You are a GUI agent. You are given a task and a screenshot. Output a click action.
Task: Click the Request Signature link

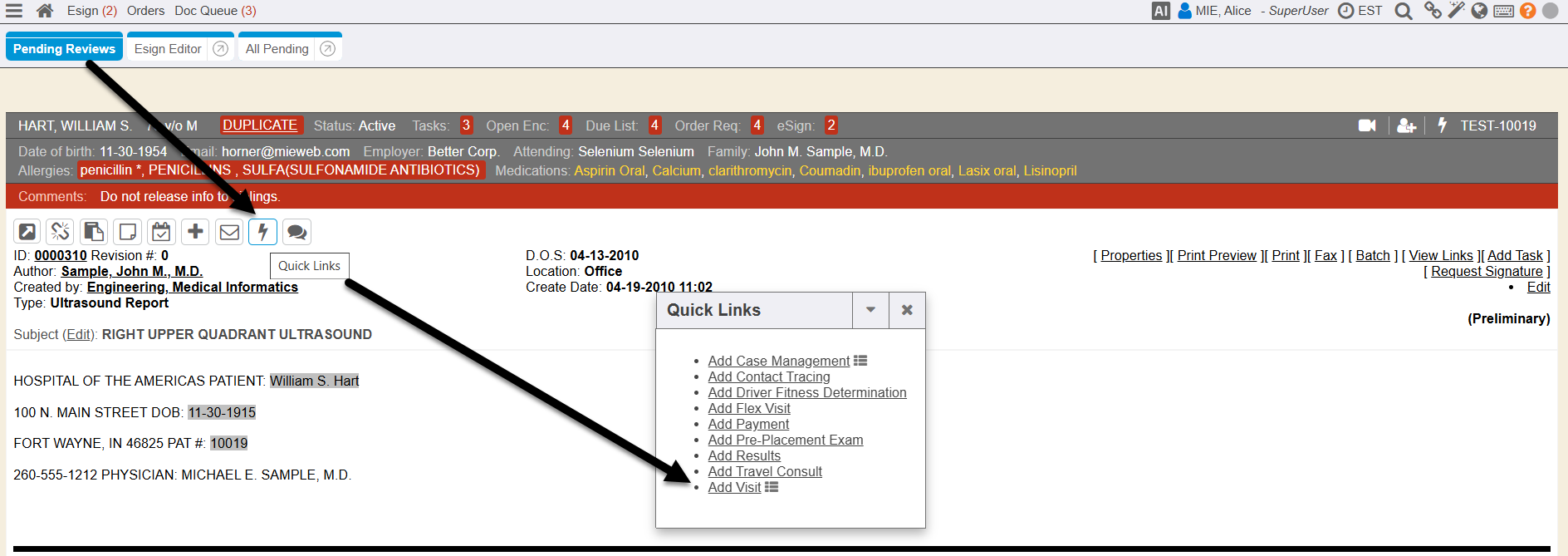tap(1487, 272)
